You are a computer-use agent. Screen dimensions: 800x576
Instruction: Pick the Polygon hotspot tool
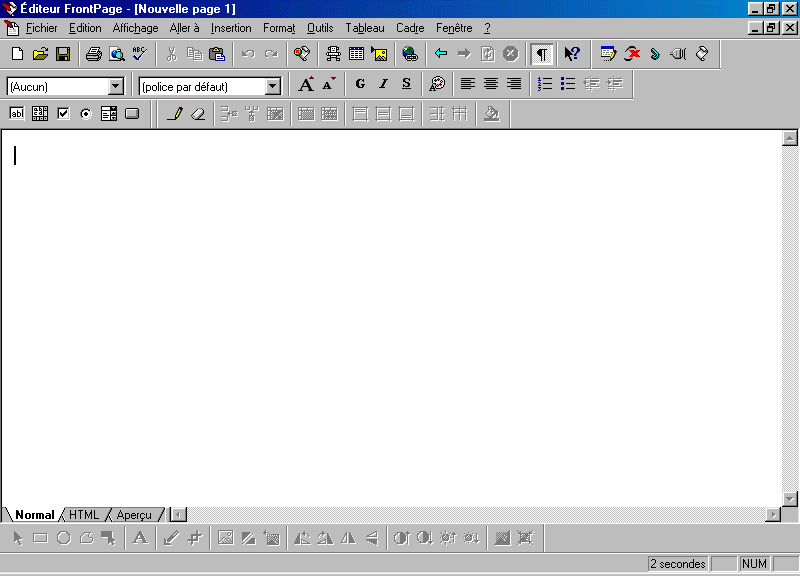pyautogui.click(x=87, y=538)
